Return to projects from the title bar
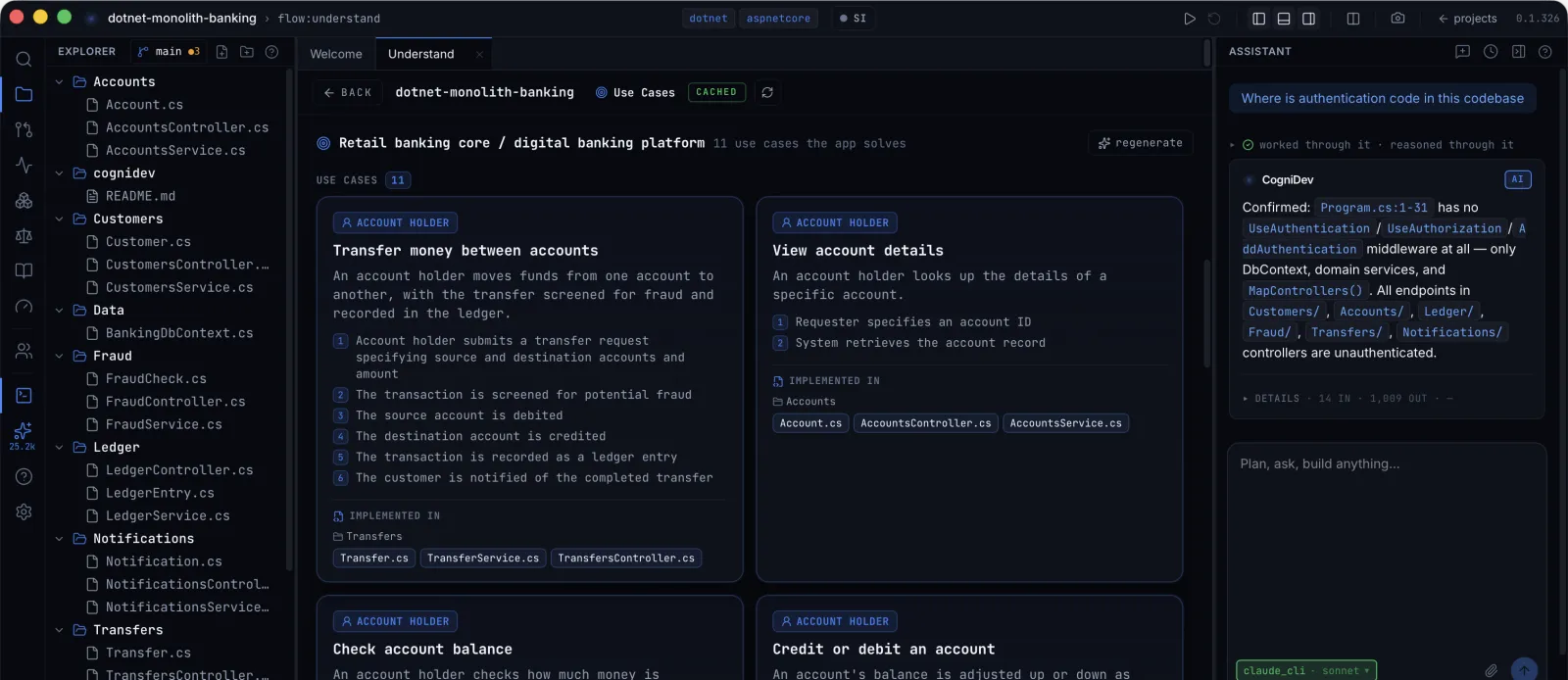 point(1467,19)
